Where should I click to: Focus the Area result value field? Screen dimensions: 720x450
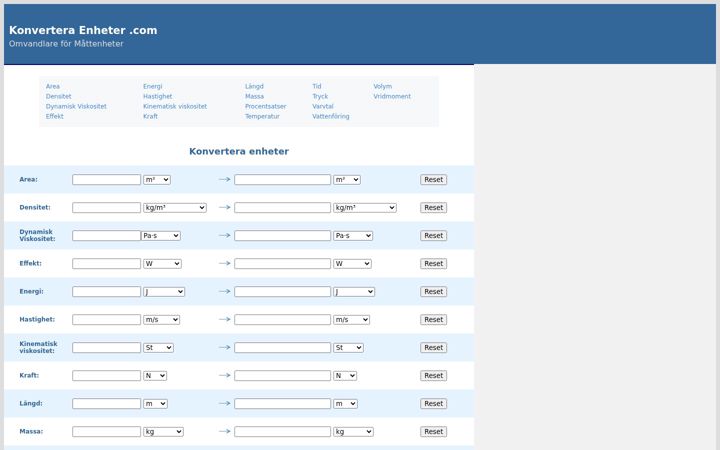pos(282,180)
